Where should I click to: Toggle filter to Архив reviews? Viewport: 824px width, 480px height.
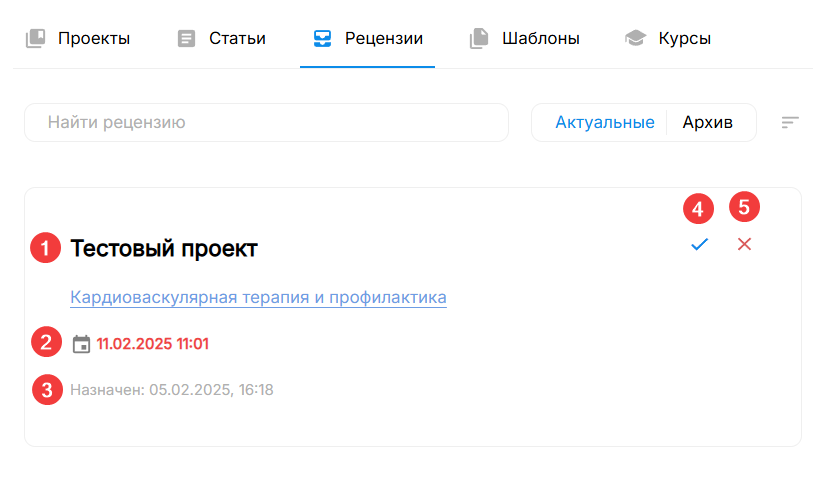(707, 122)
